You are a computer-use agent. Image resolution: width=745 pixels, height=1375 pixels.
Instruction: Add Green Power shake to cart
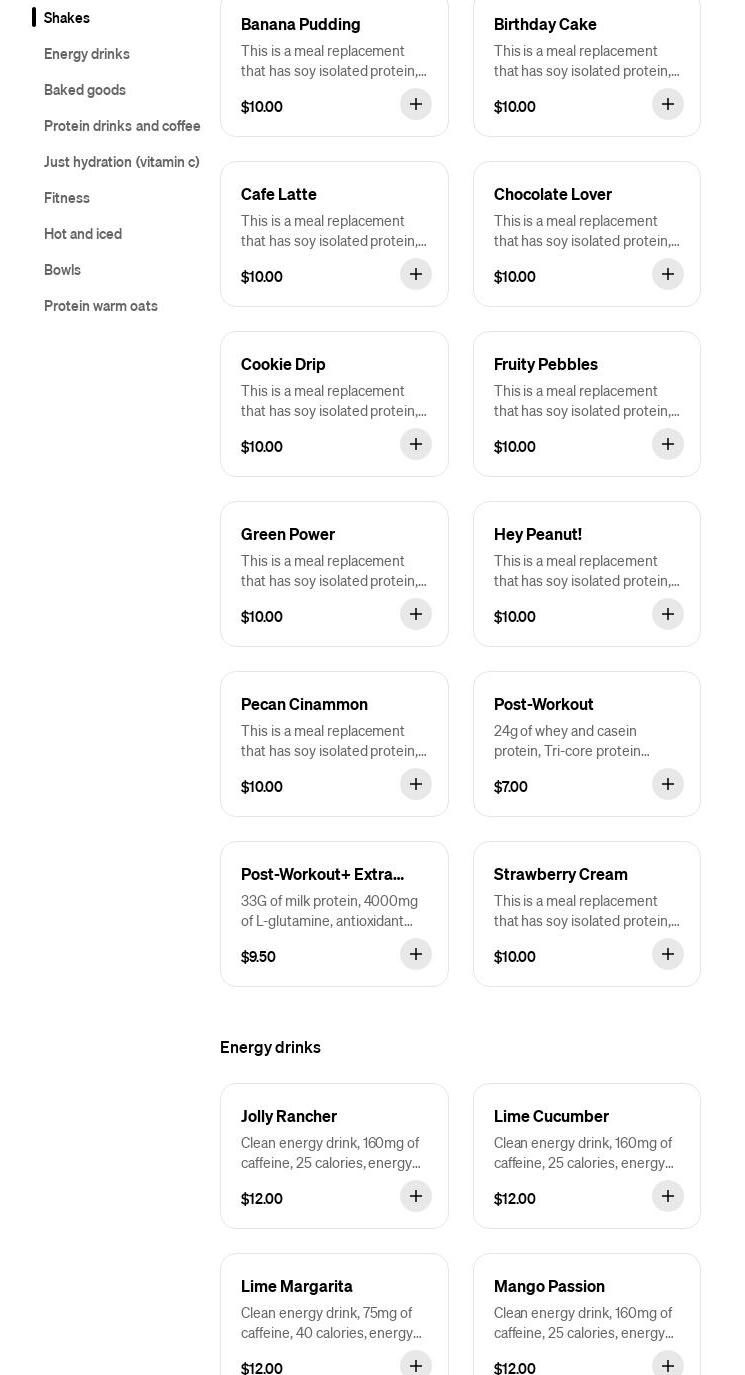[416, 614]
